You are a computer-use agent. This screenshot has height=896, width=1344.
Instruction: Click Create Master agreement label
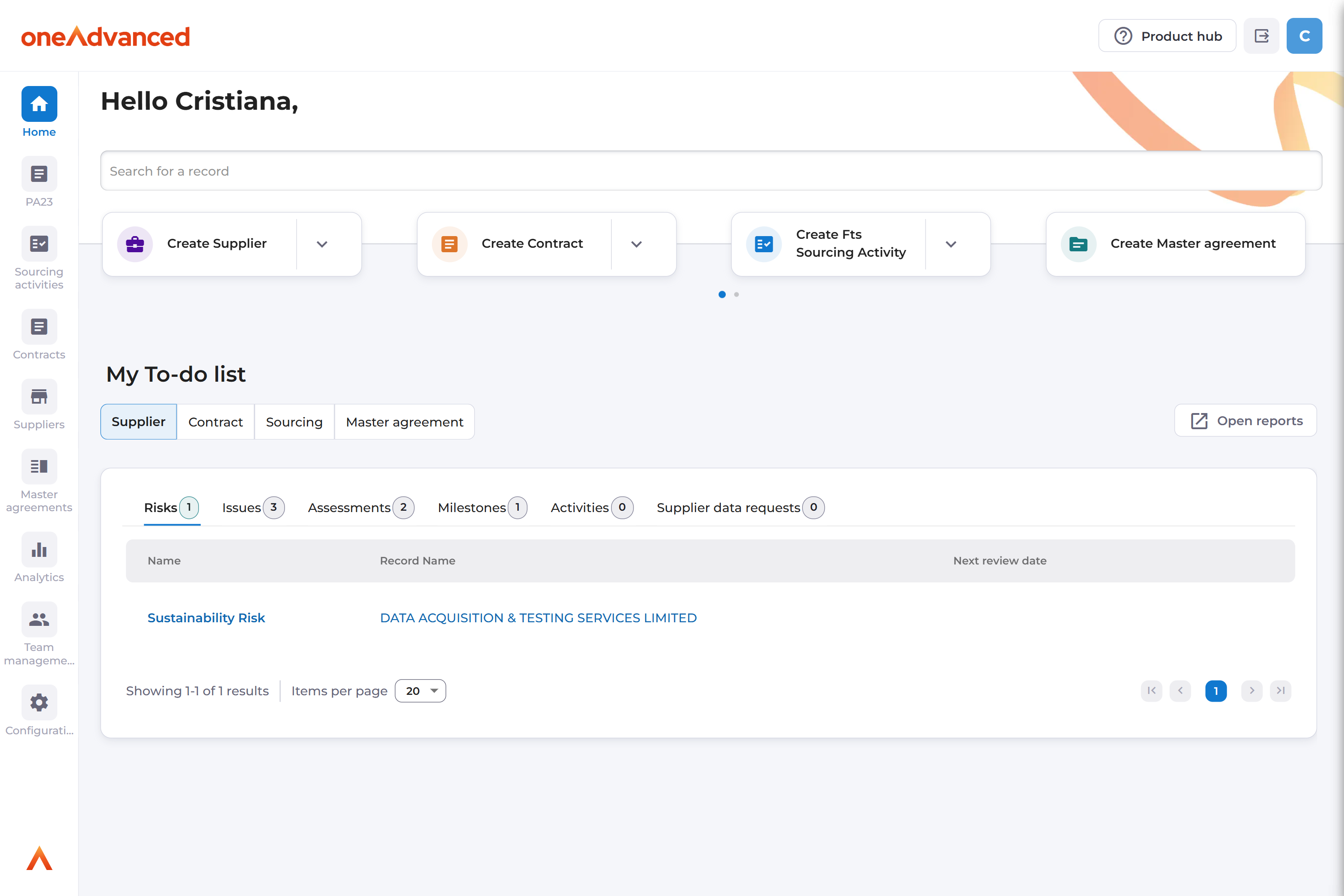coord(1193,243)
